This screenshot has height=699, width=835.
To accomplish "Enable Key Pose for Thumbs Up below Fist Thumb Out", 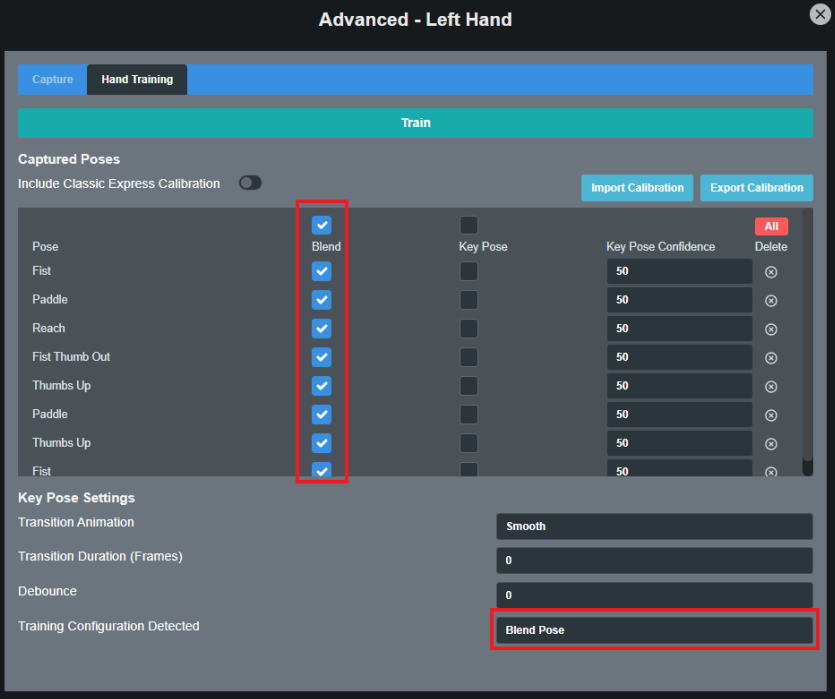I will pyautogui.click(x=469, y=386).
